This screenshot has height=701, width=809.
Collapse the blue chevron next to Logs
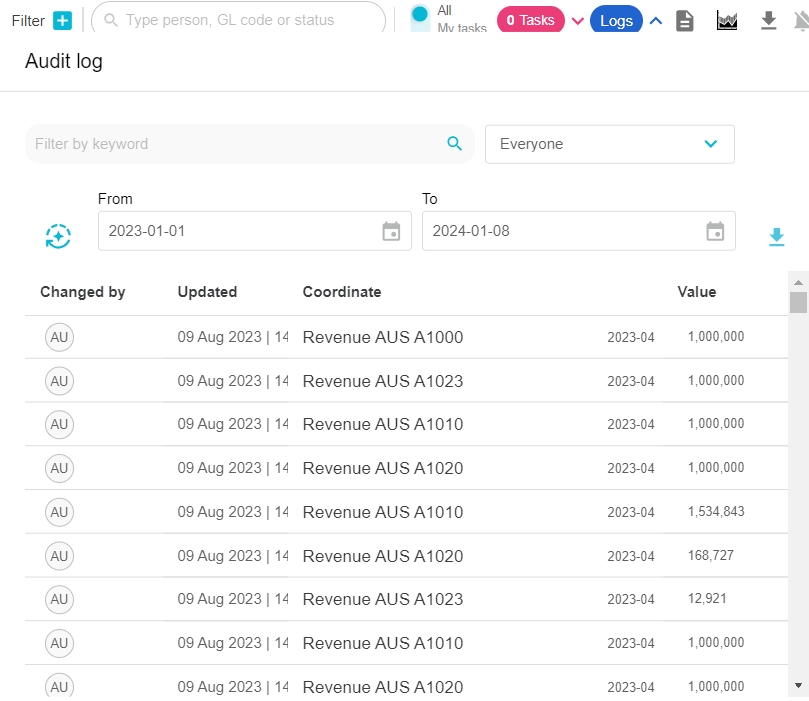pos(656,21)
